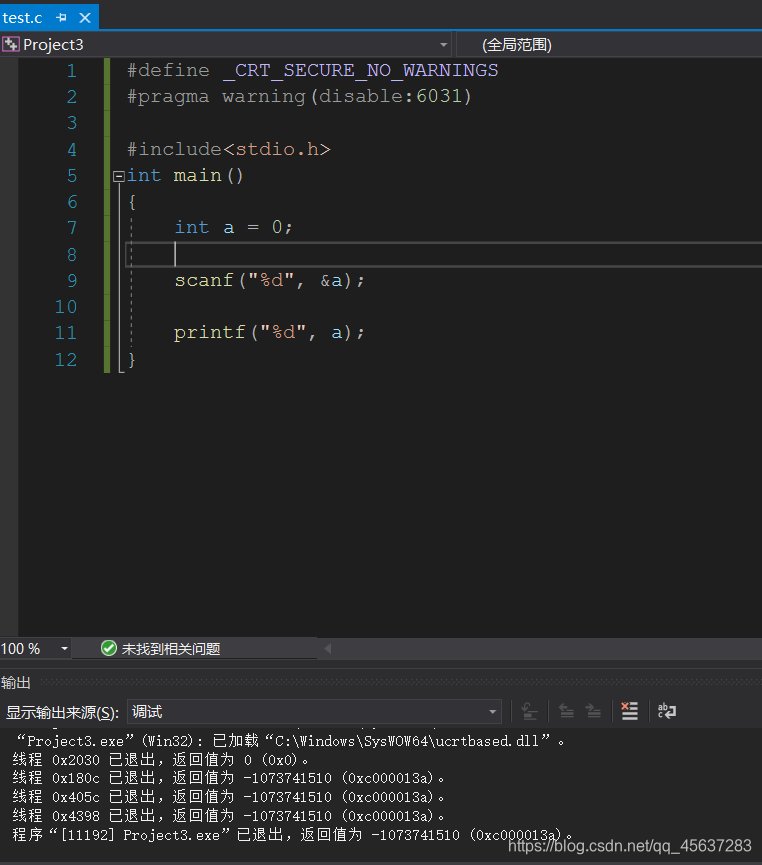The image size is (762, 865).
Task: Click the thread 0x2030 exited output line
Action: click(x=160, y=760)
